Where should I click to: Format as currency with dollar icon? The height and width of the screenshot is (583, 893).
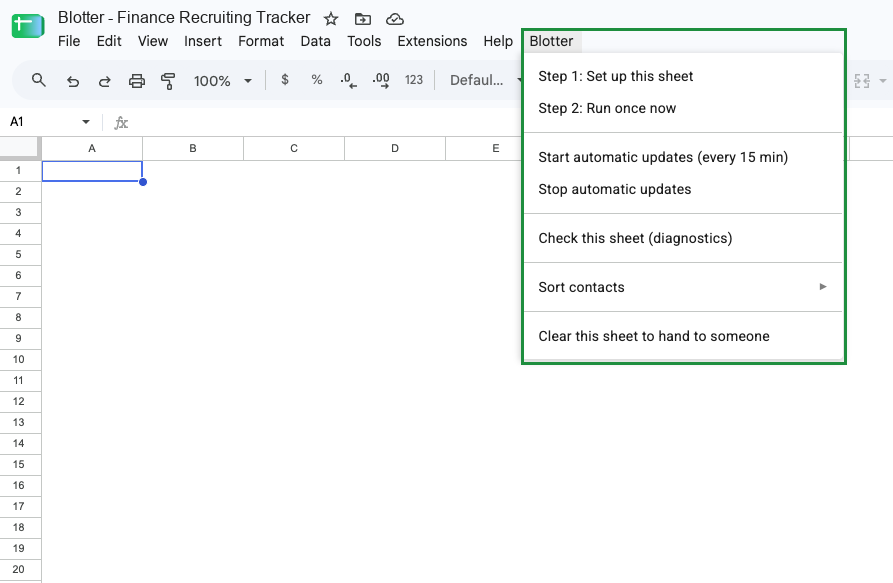tap(285, 80)
